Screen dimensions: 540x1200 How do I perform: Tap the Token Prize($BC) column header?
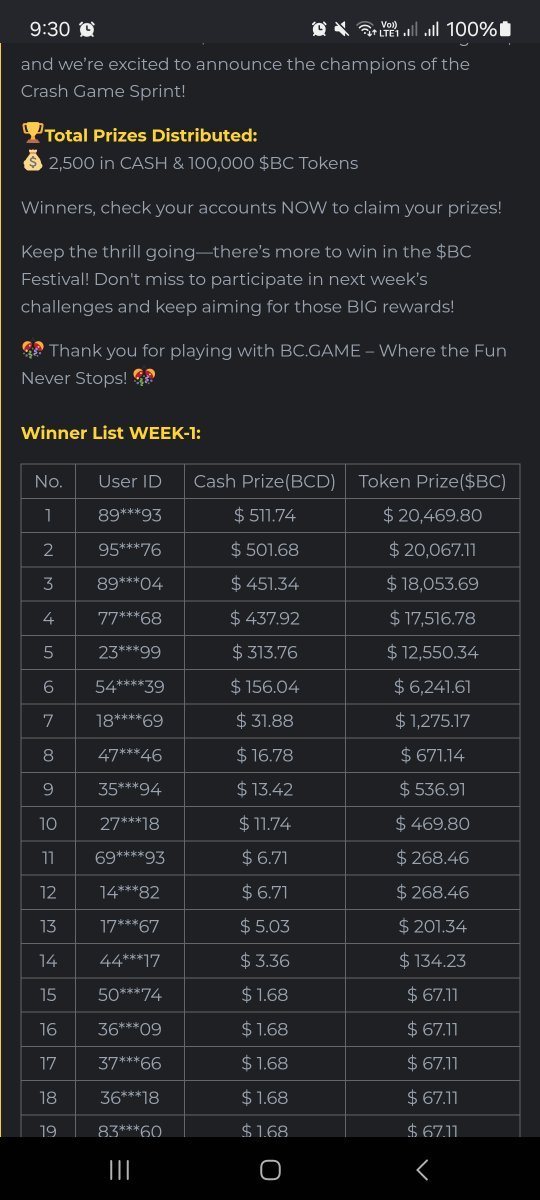click(432, 481)
